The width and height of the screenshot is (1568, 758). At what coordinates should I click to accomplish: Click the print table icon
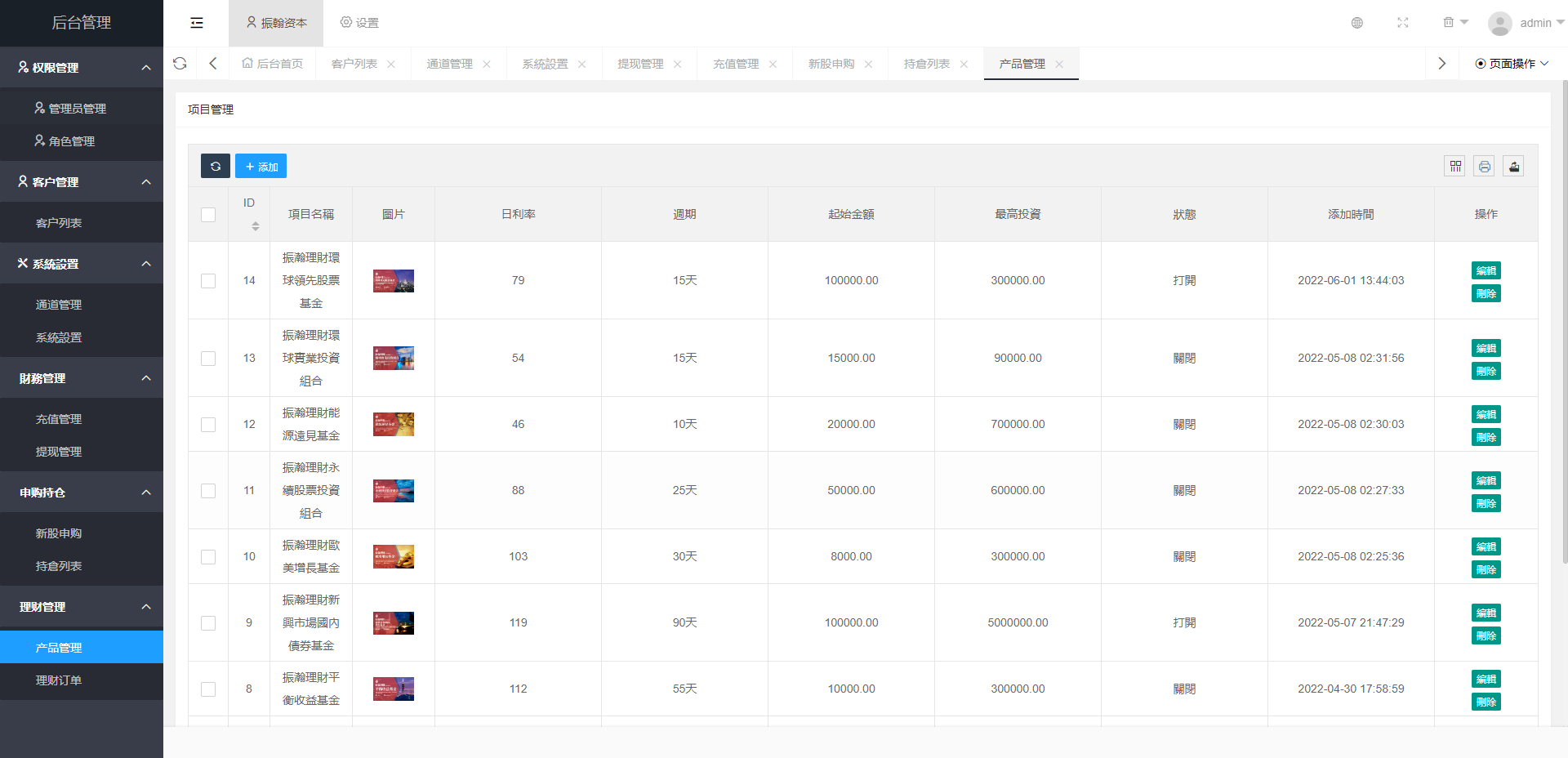1485,167
